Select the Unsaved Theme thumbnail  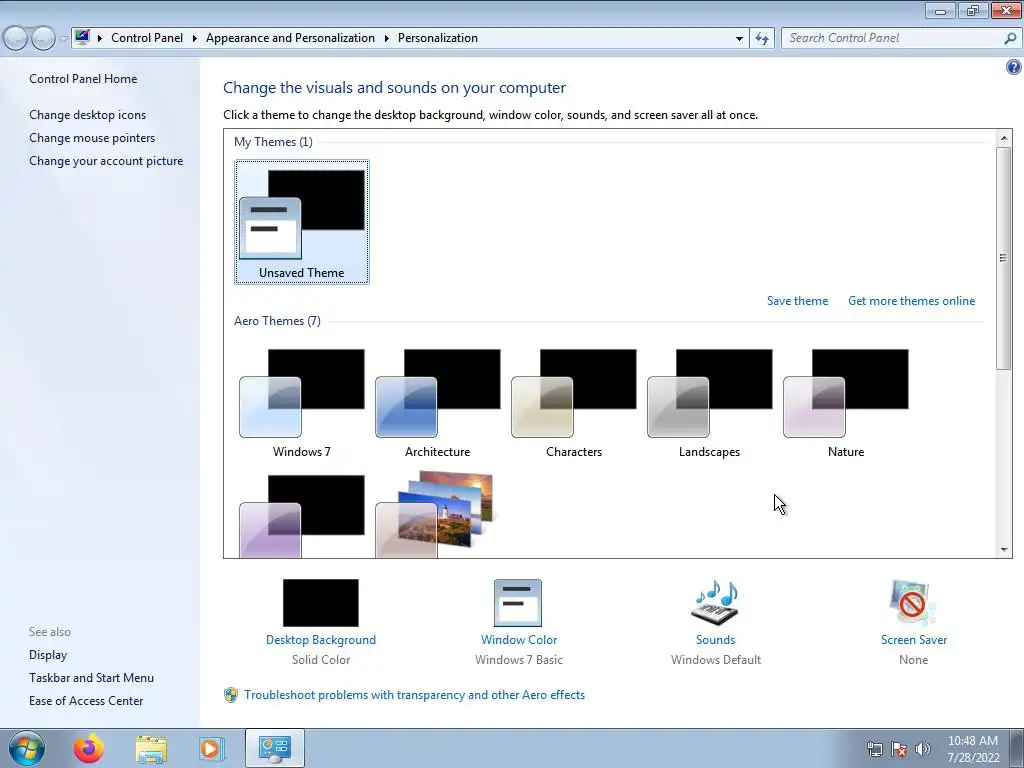(x=302, y=222)
